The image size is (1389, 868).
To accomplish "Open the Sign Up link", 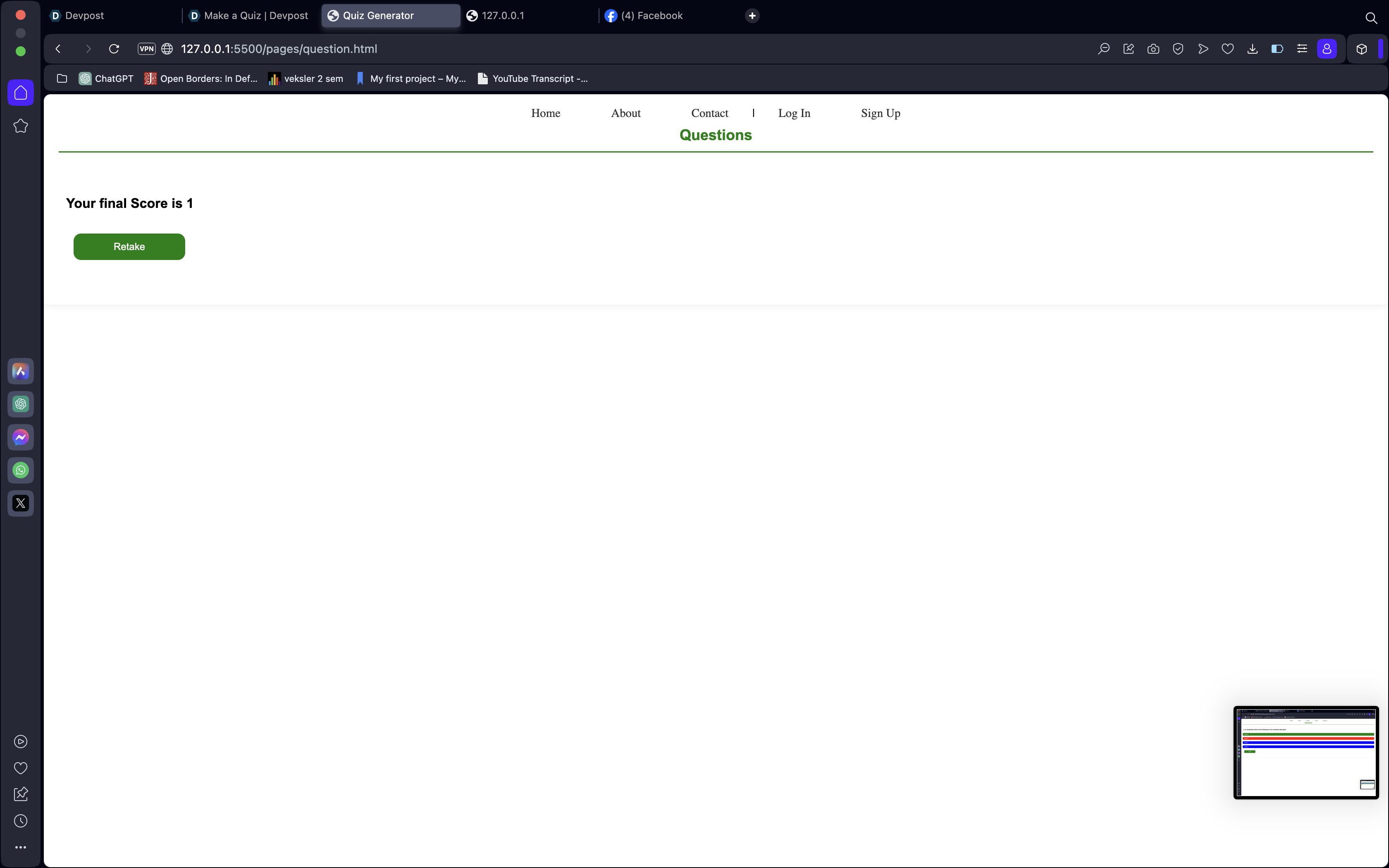I will pyautogui.click(x=880, y=113).
